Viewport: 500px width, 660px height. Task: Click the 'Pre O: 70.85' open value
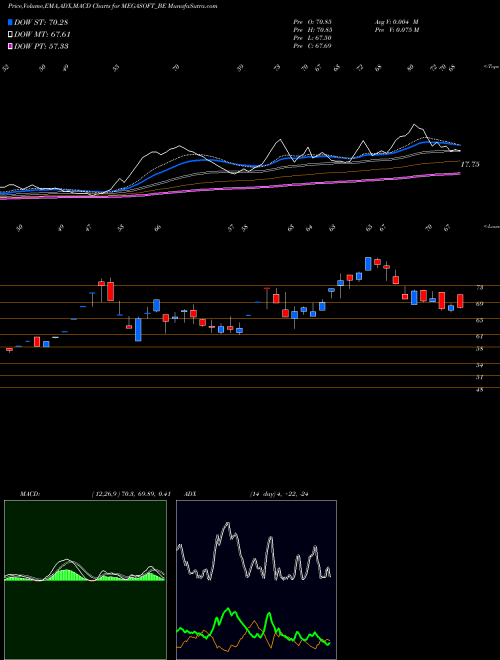pyautogui.click(x=313, y=22)
